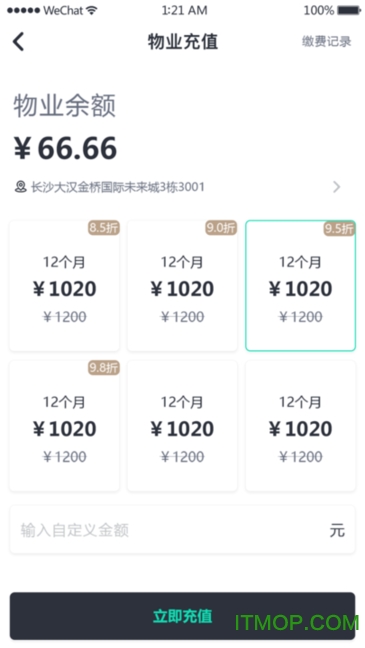Select bottom middle 12个月 plan without discount
The width and height of the screenshot is (365, 648).
click(182, 426)
